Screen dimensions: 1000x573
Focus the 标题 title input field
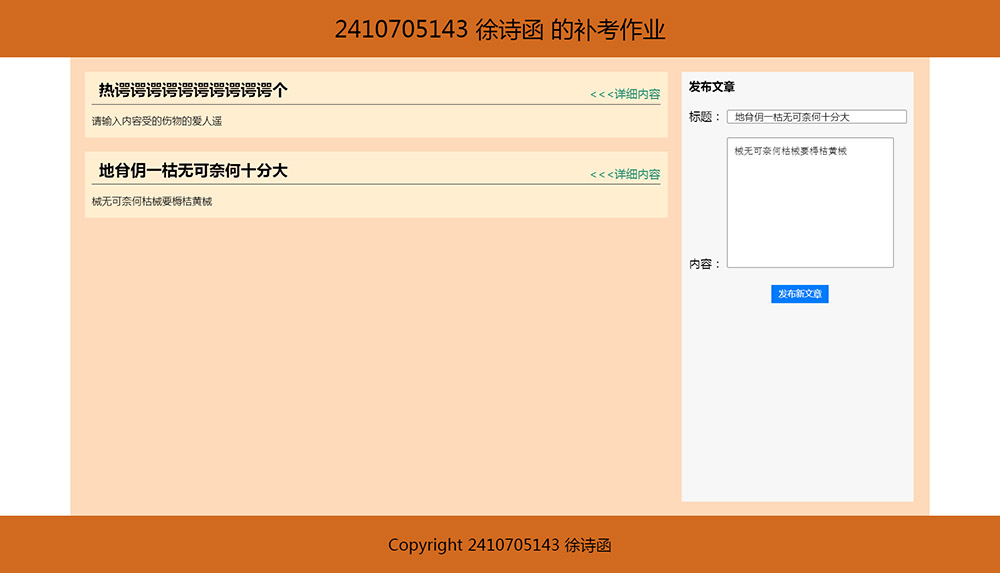(x=816, y=117)
